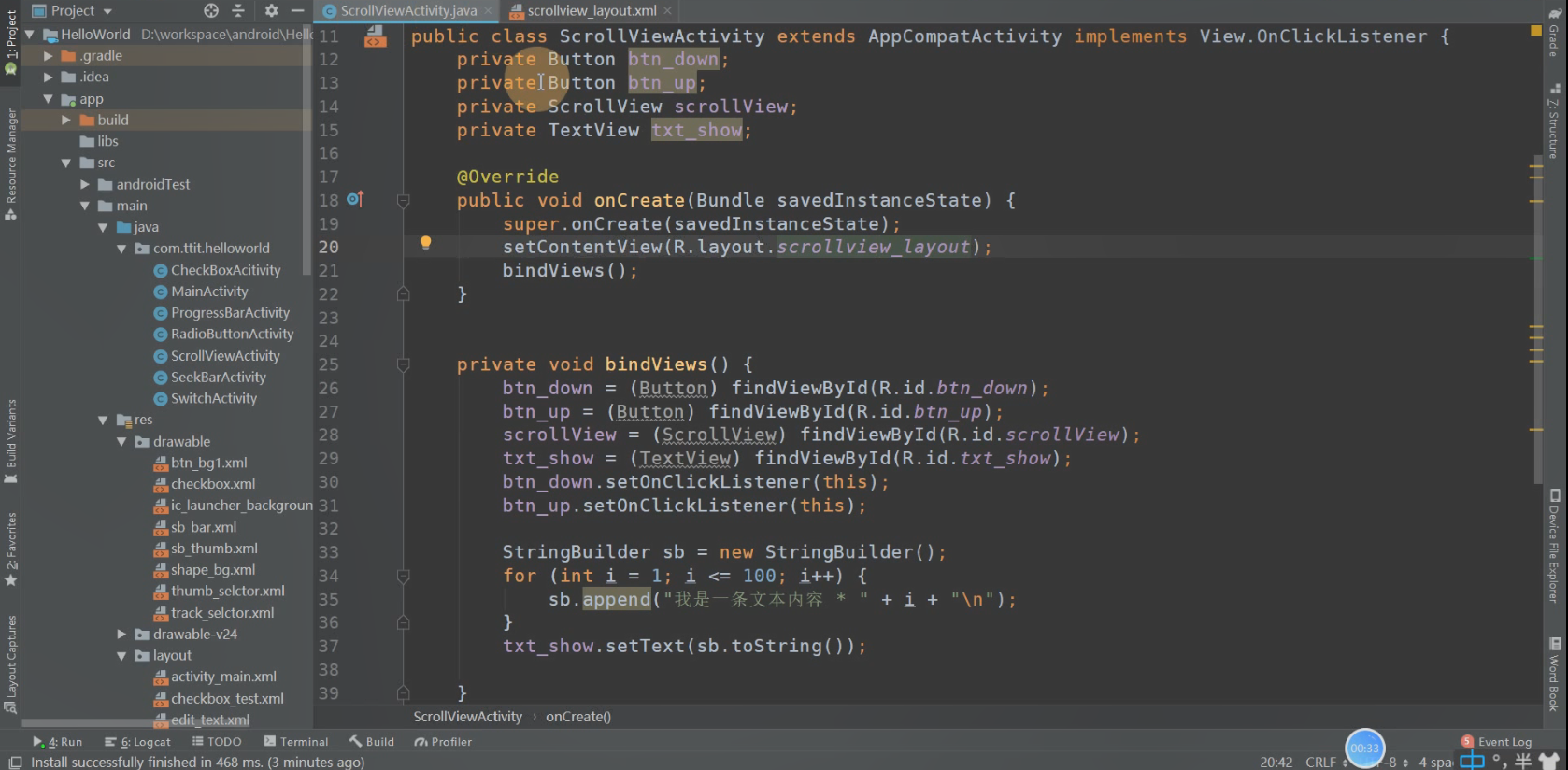The width and height of the screenshot is (1568, 770).
Task: Select activity_main.xml layout file
Action: 215,677
